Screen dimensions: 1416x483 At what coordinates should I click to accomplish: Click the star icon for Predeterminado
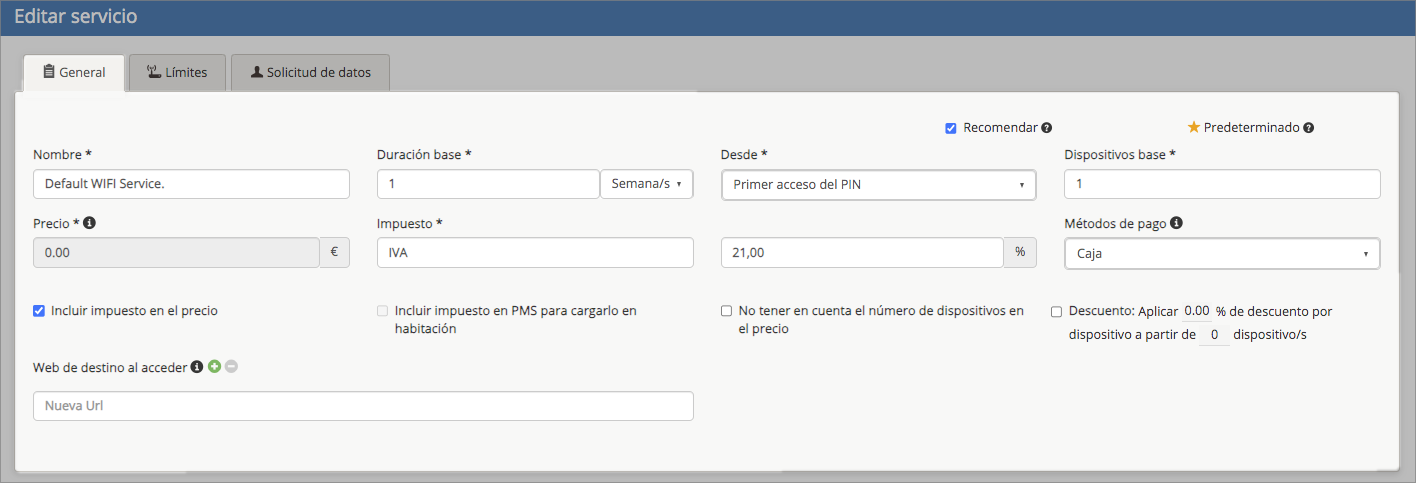click(1193, 128)
